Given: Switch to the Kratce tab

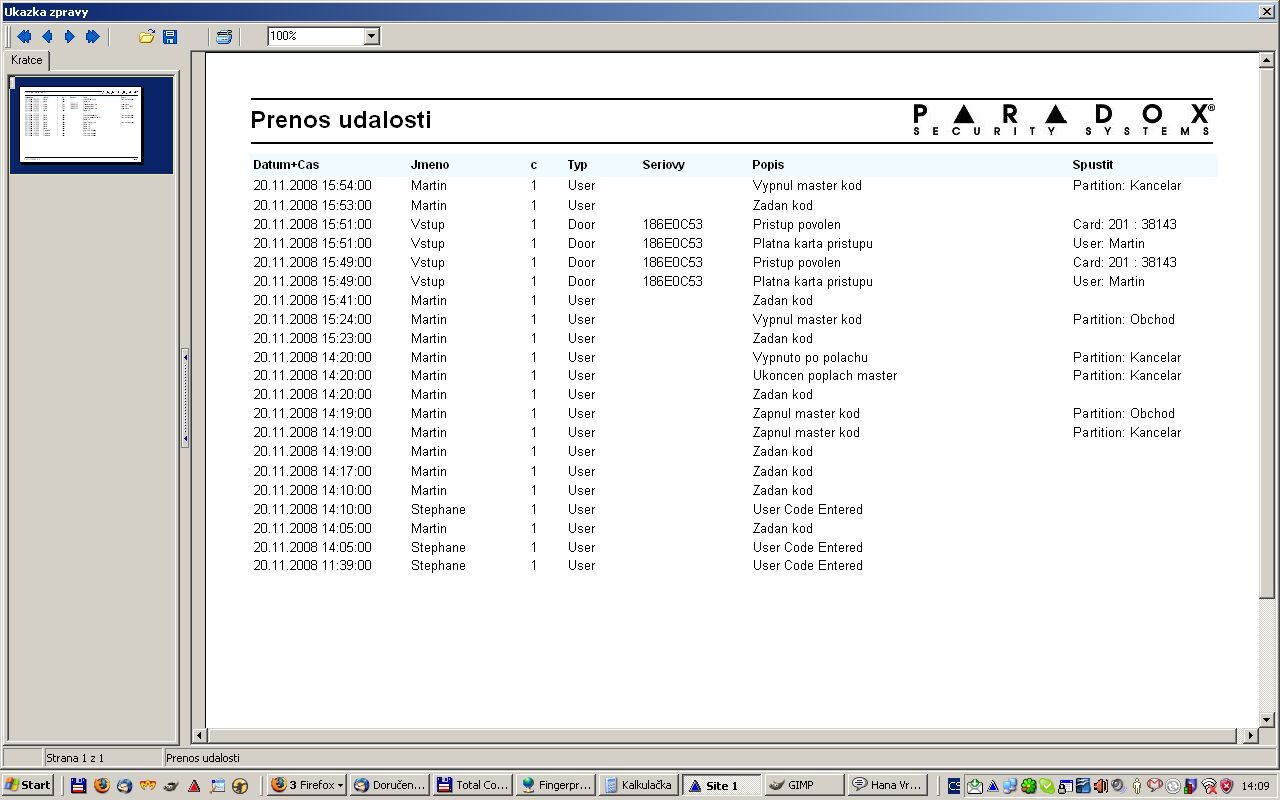Looking at the screenshot, I should point(27,60).
